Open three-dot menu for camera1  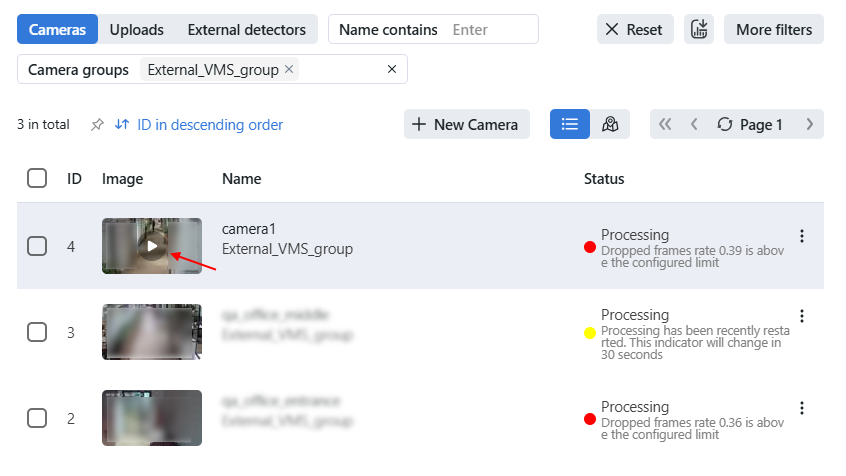[x=801, y=237]
